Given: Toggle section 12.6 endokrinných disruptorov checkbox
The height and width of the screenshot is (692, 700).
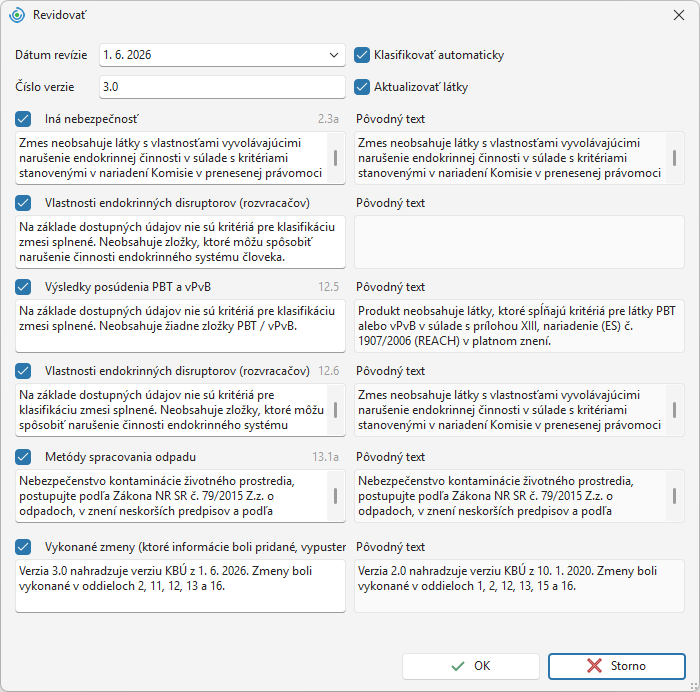Looking at the screenshot, I should point(23,371).
